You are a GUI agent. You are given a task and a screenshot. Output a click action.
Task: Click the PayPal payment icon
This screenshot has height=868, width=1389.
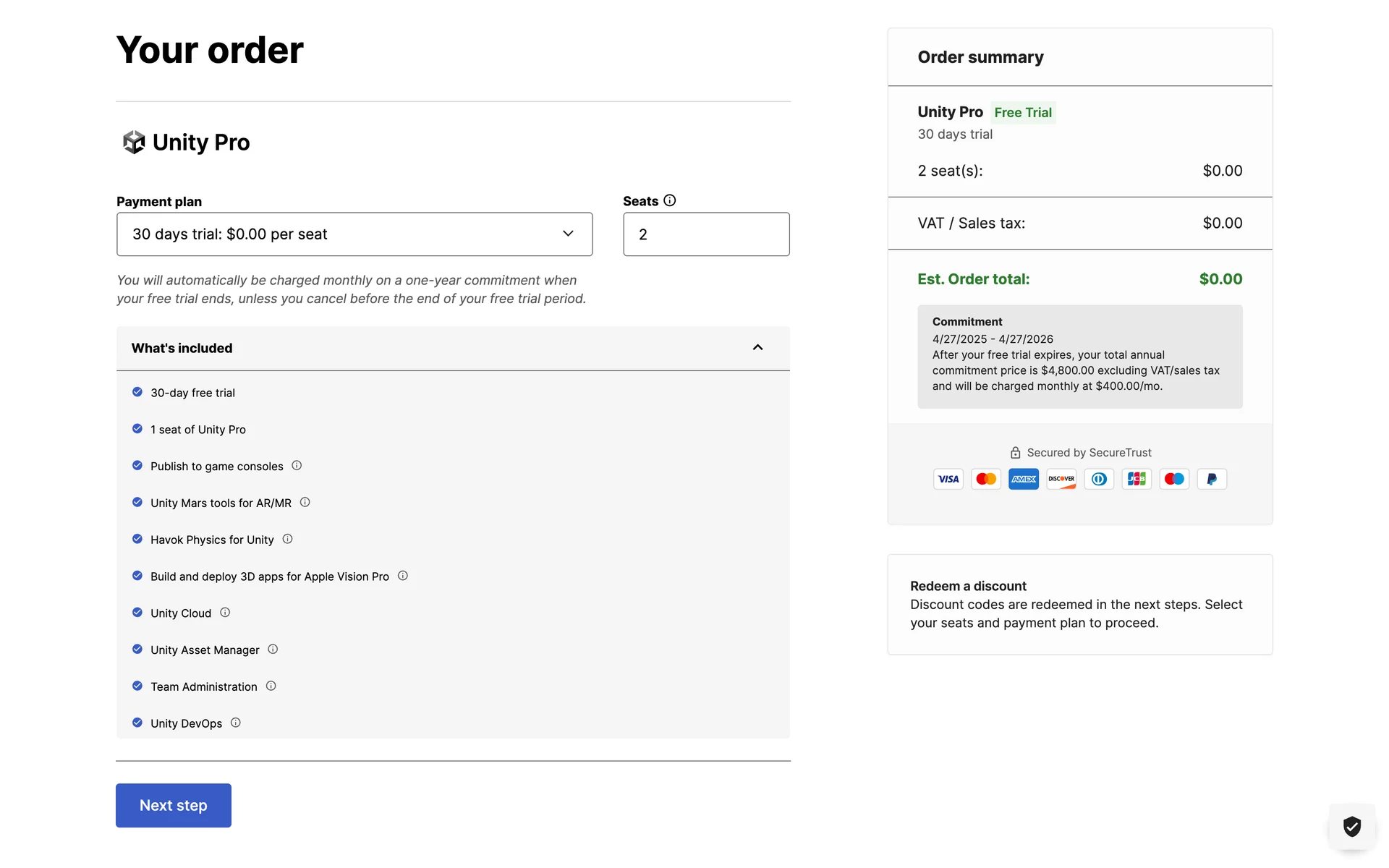point(1212,479)
